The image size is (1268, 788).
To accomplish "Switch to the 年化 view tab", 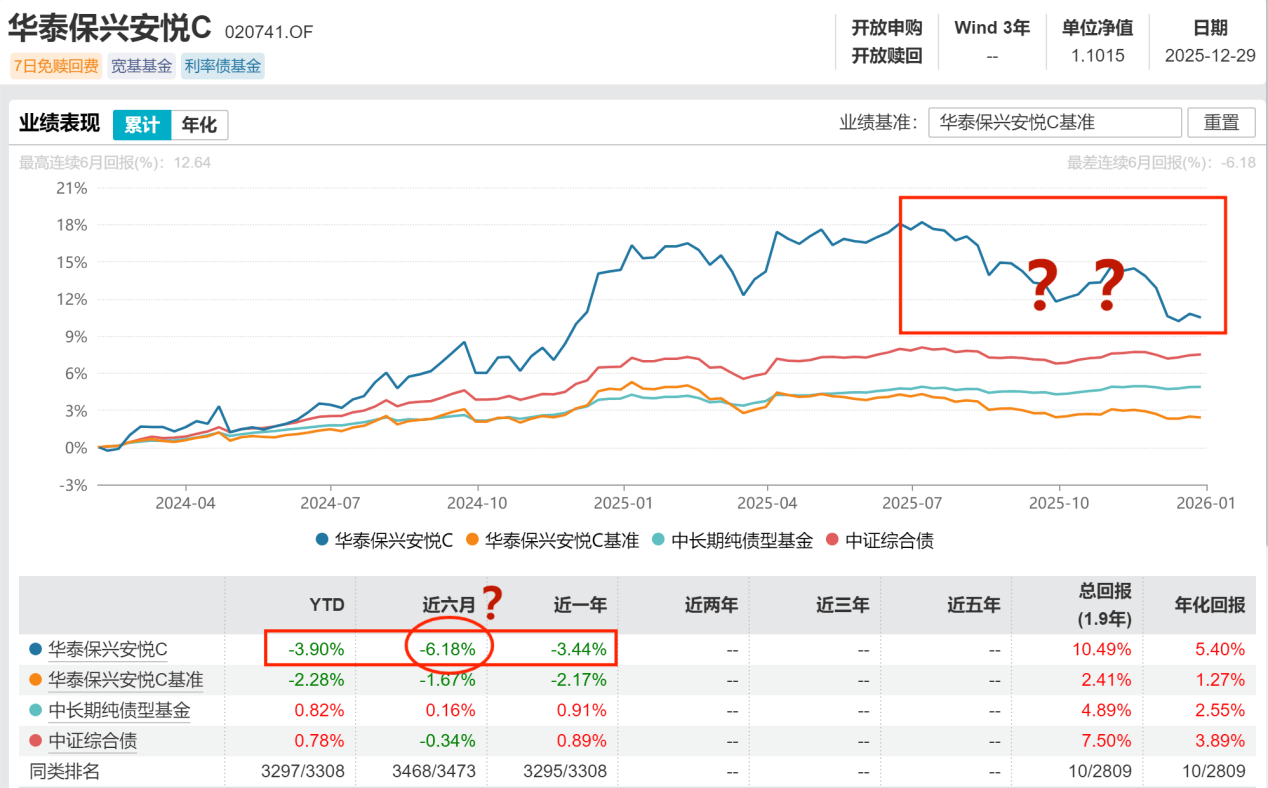I will coord(199,125).
